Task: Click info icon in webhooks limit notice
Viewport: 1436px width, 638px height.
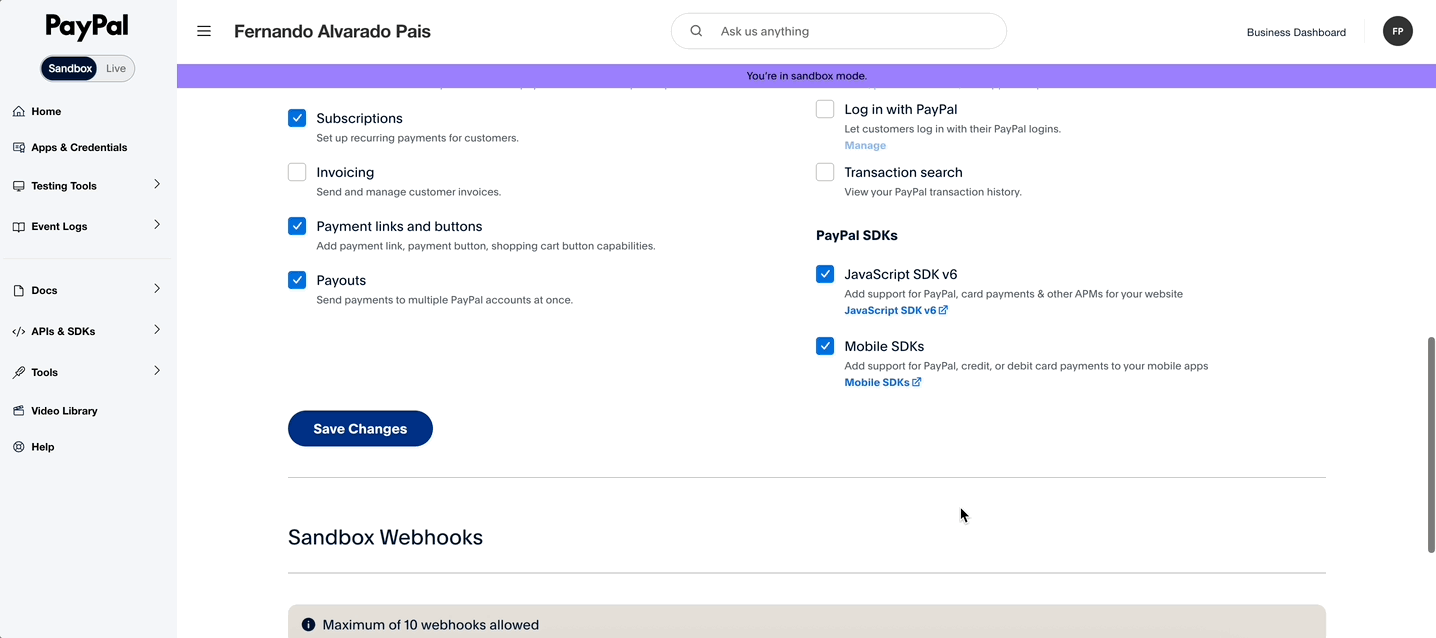Action: tap(308, 625)
